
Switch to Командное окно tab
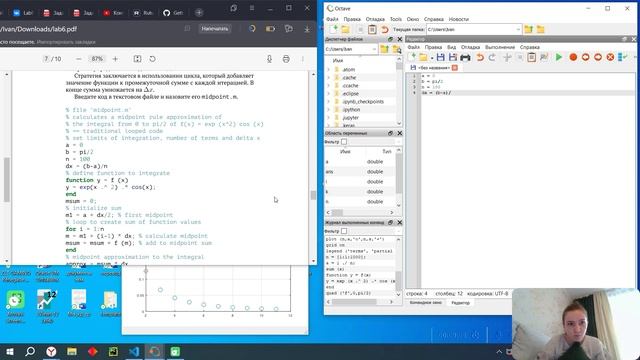coord(425,303)
